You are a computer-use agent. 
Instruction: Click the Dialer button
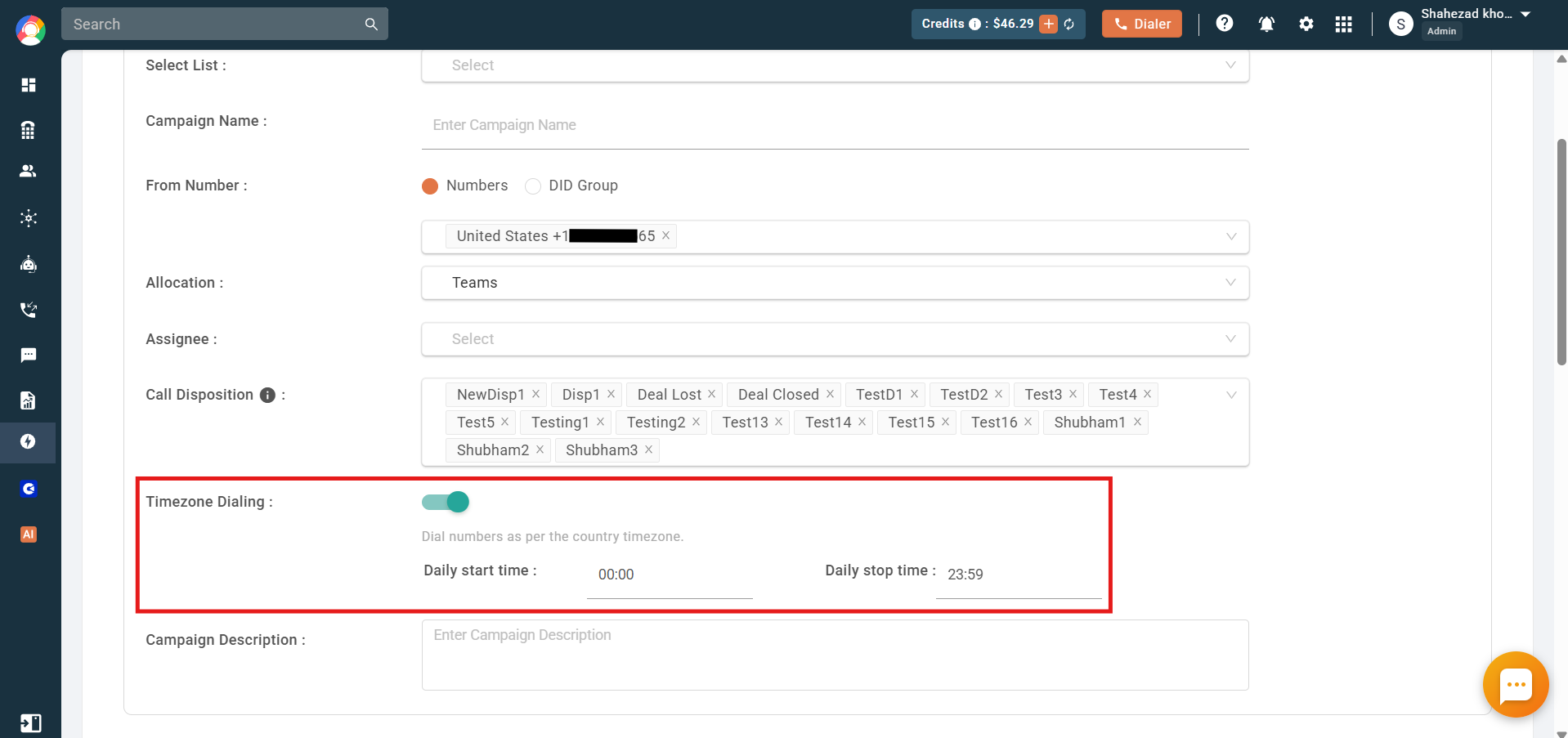coord(1141,24)
